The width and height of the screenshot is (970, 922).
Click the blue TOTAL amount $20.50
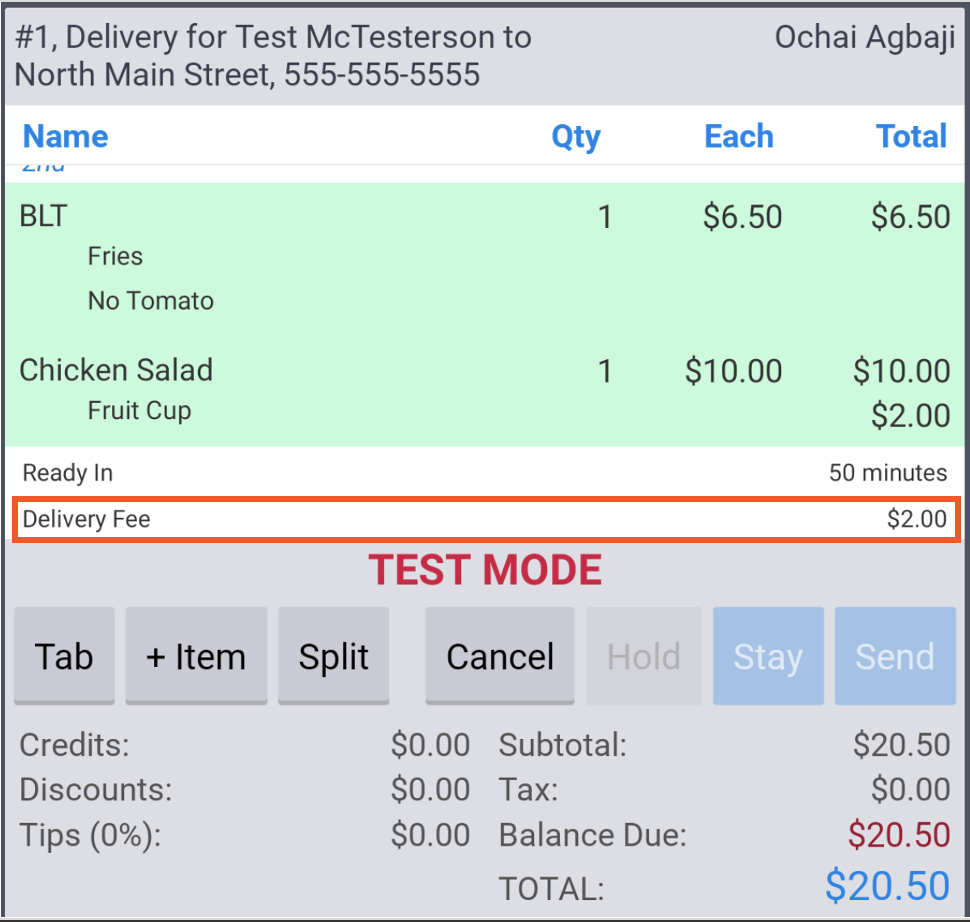(887, 886)
